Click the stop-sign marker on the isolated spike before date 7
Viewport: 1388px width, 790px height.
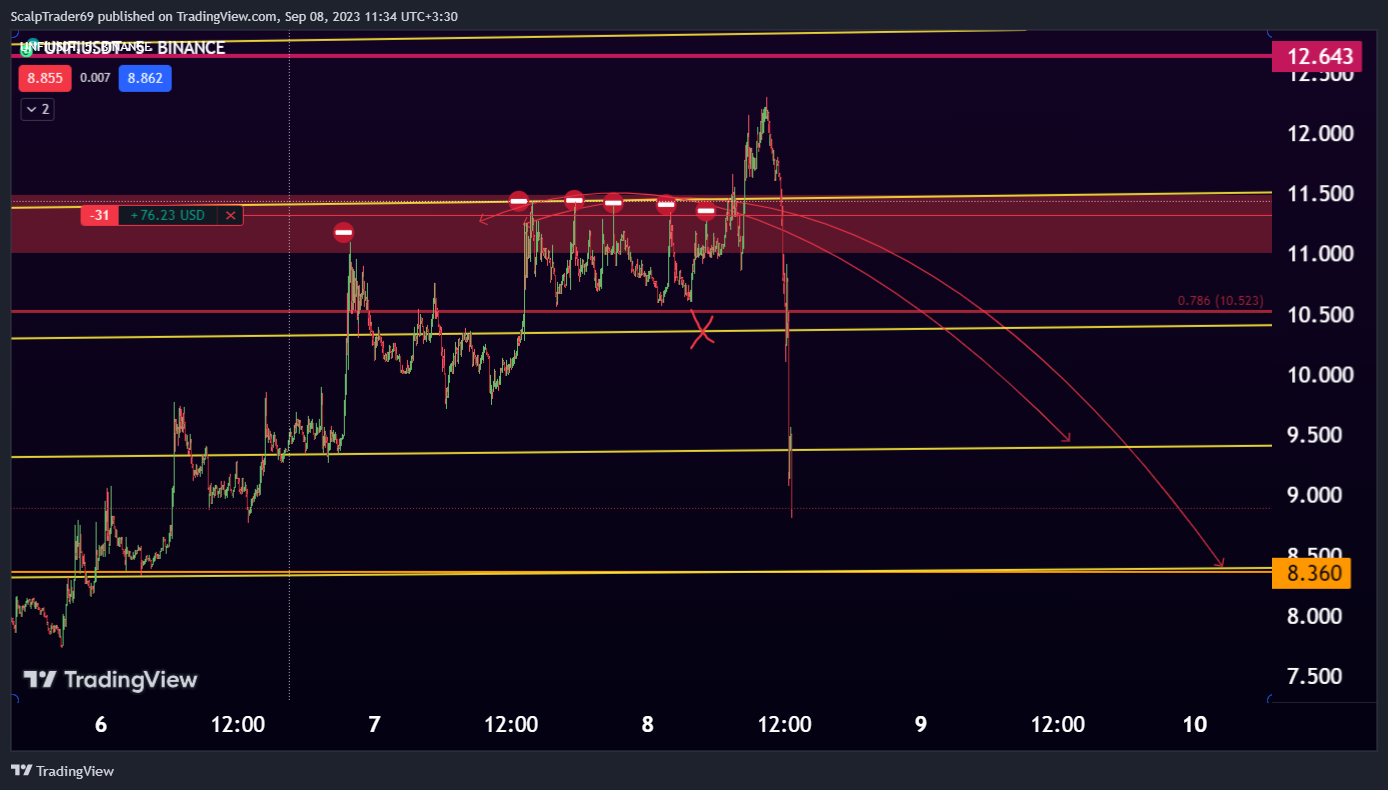tap(343, 233)
